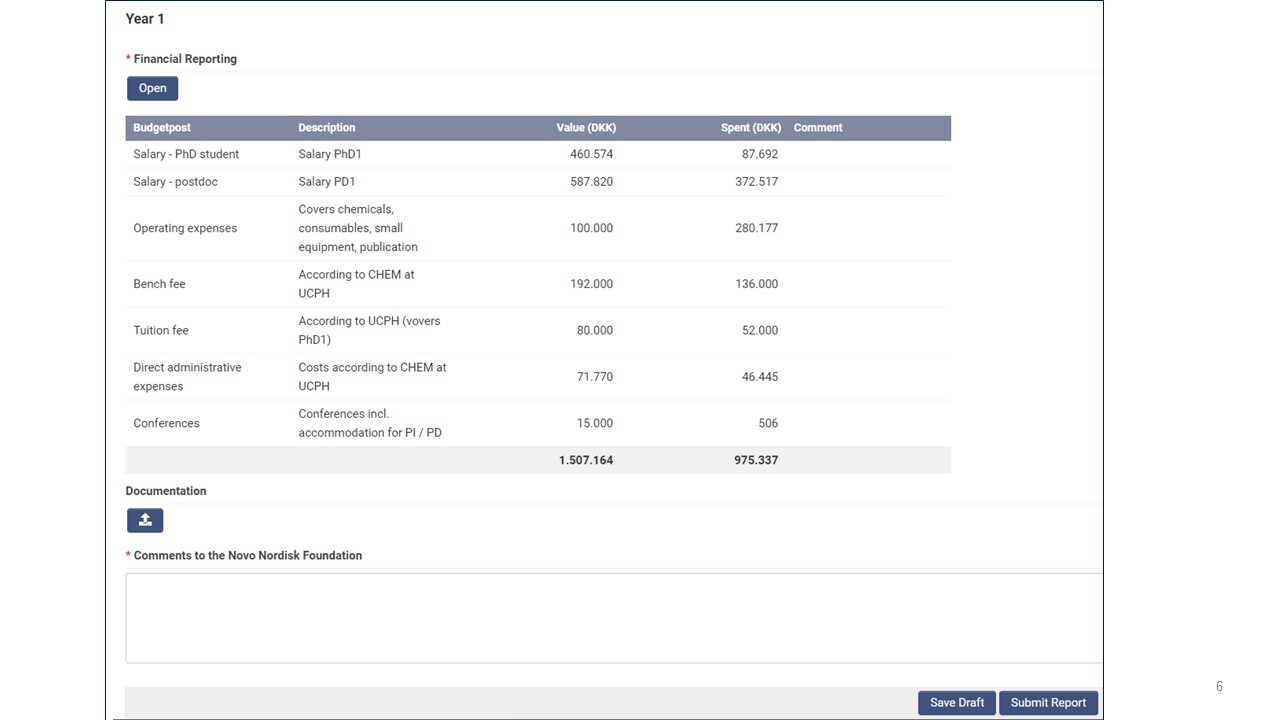The height and width of the screenshot is (720, 1280).
Task: Select the Salary - PhD student row
Action: (538, 154)
